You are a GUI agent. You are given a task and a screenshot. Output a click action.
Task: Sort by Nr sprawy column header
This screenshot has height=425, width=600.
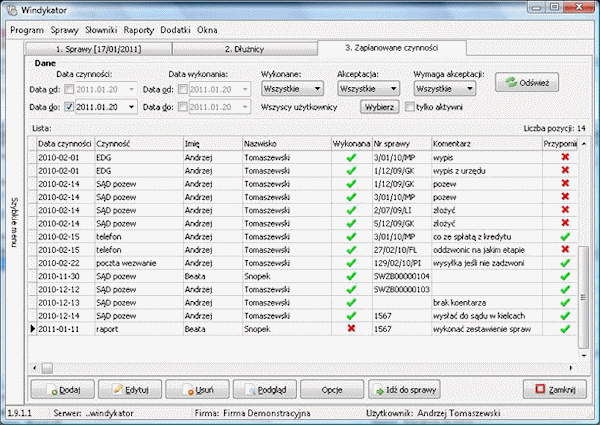(401, 144)
